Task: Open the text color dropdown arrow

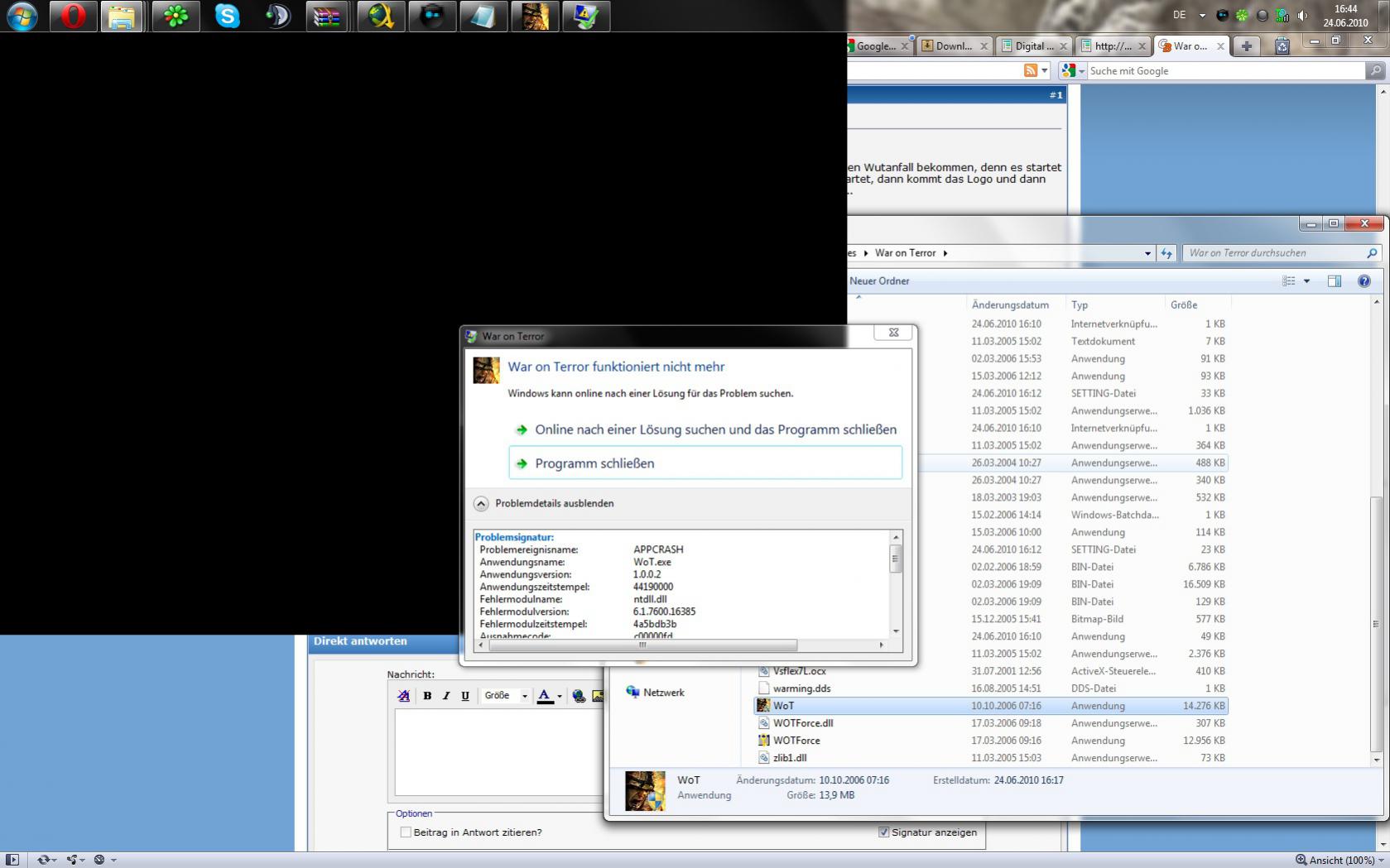Action: tap(560, 697)
